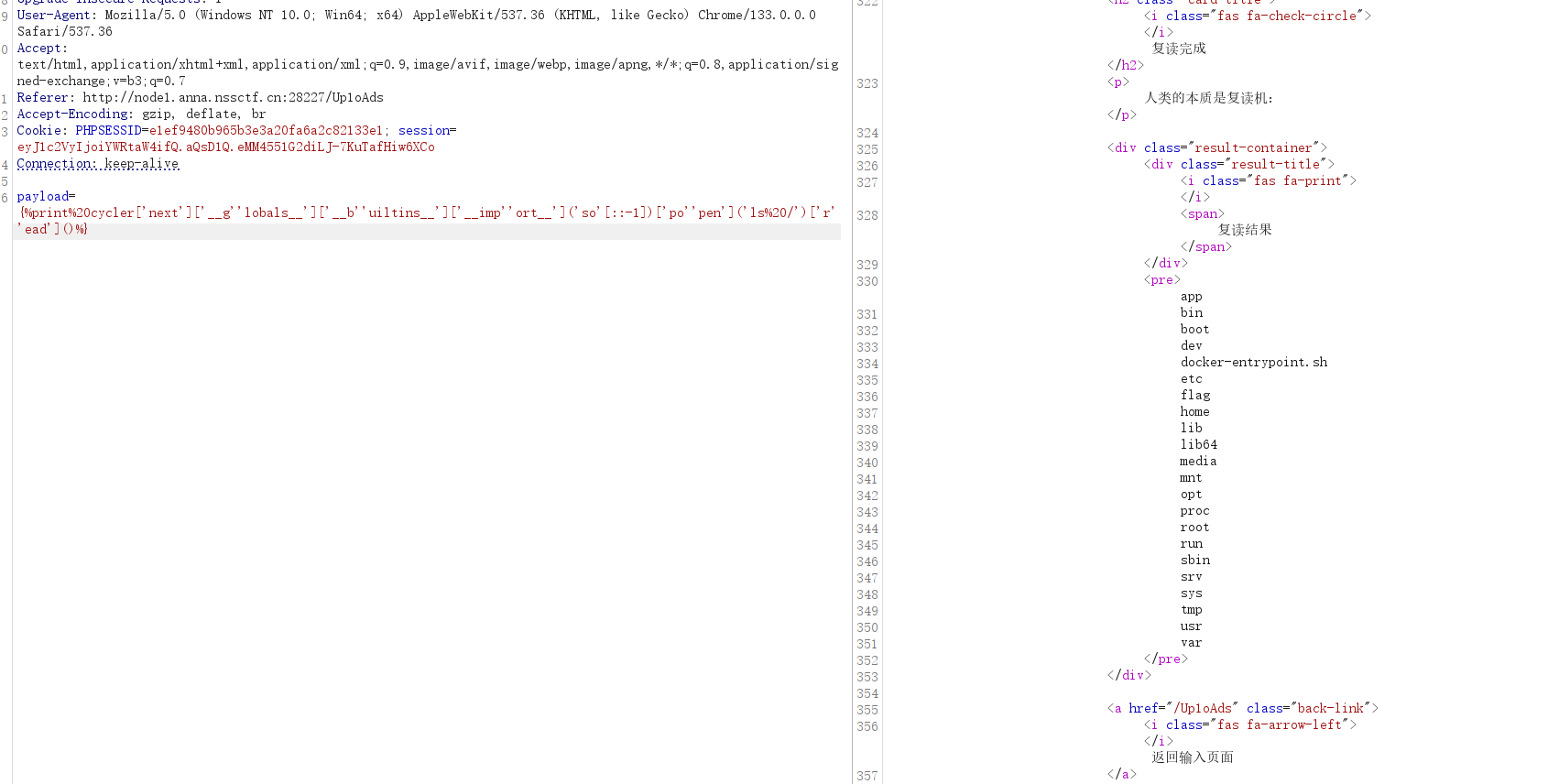Click the User-Agent header name
This screenshot has width=1548, height=784.
54,15
